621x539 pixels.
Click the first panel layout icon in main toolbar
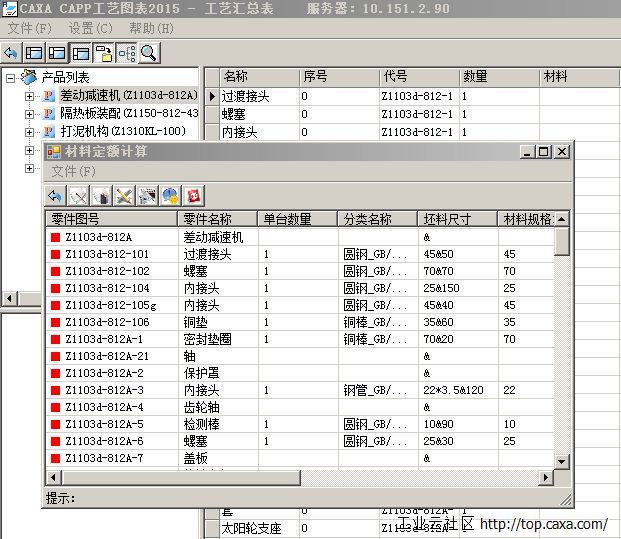[34, 52]
